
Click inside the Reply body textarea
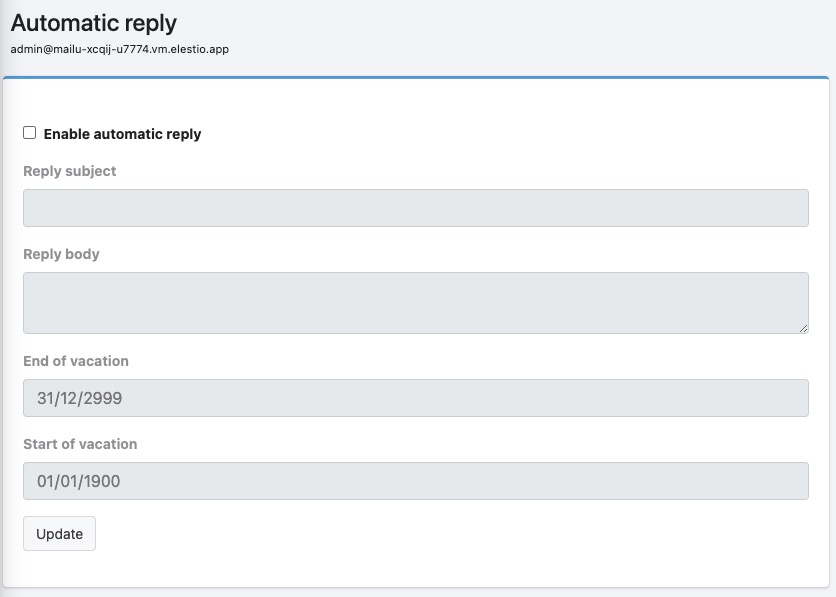pyautogui.click(x=415, y=302)
